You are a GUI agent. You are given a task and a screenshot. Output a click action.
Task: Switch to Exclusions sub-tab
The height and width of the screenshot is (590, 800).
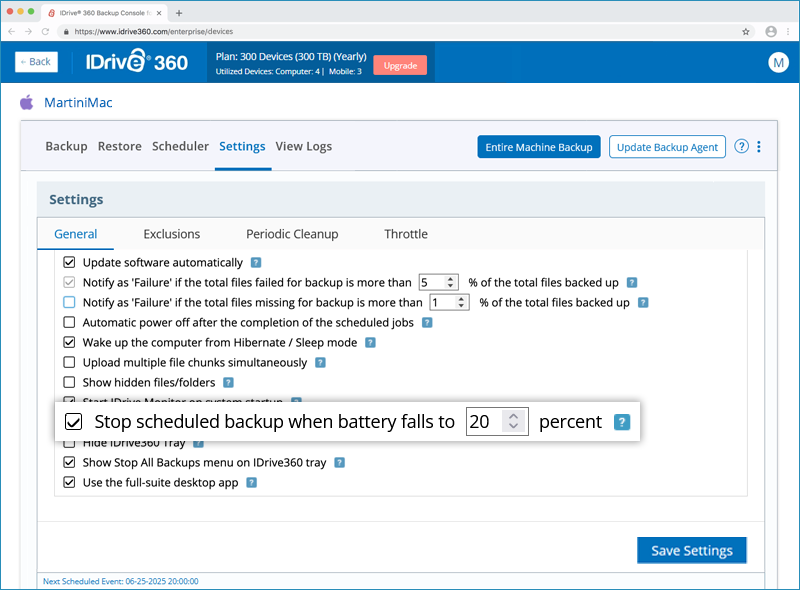(x=171, y=234)
